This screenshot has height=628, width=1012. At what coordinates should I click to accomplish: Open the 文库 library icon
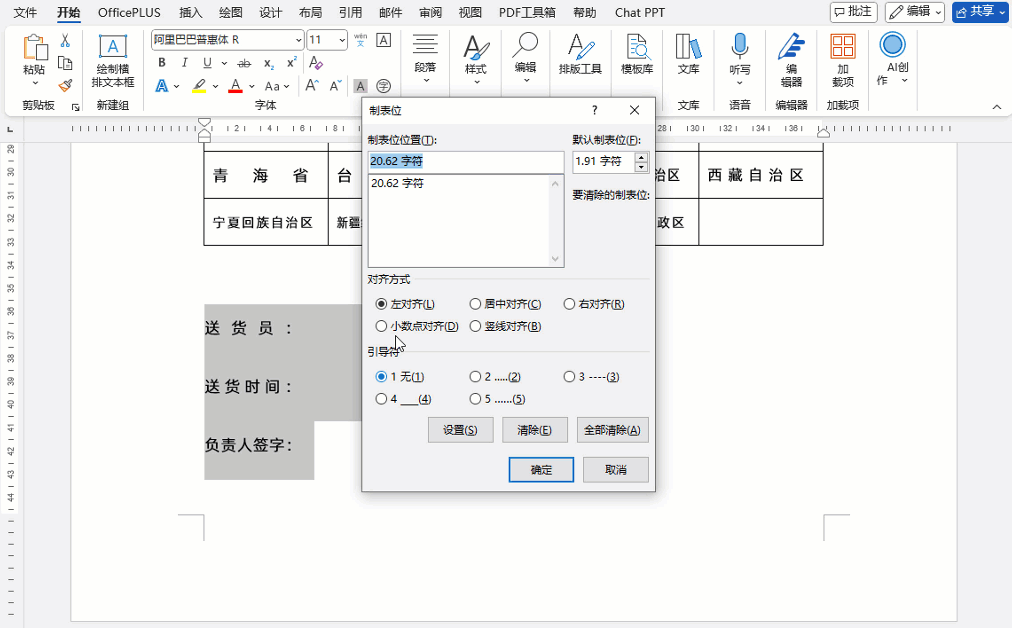(688, 46)
